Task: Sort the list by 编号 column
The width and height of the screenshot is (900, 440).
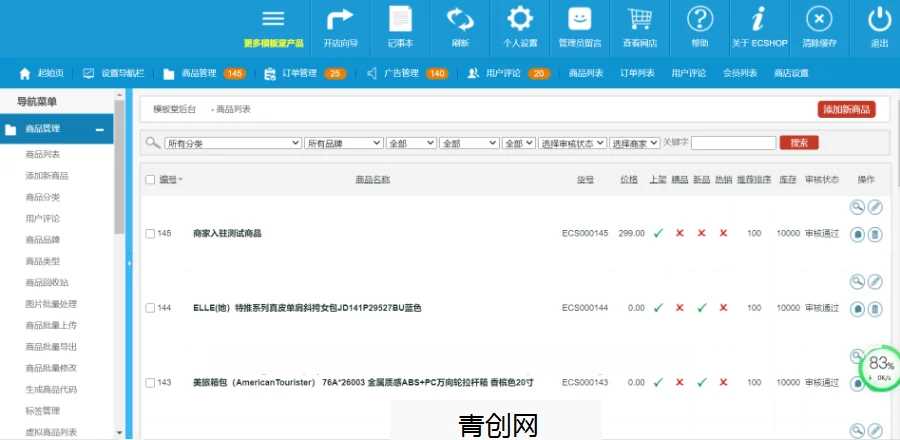Action: [x=170, y=180]
